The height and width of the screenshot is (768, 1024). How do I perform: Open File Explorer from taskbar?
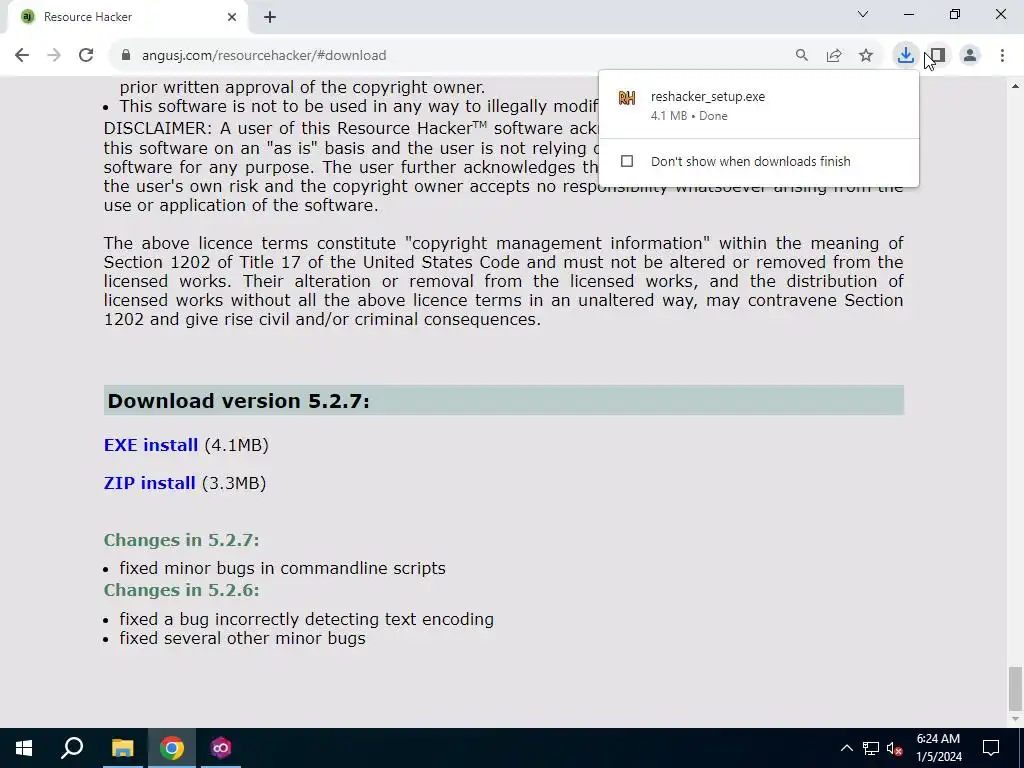pyautogui.click(x=122, y=748)
